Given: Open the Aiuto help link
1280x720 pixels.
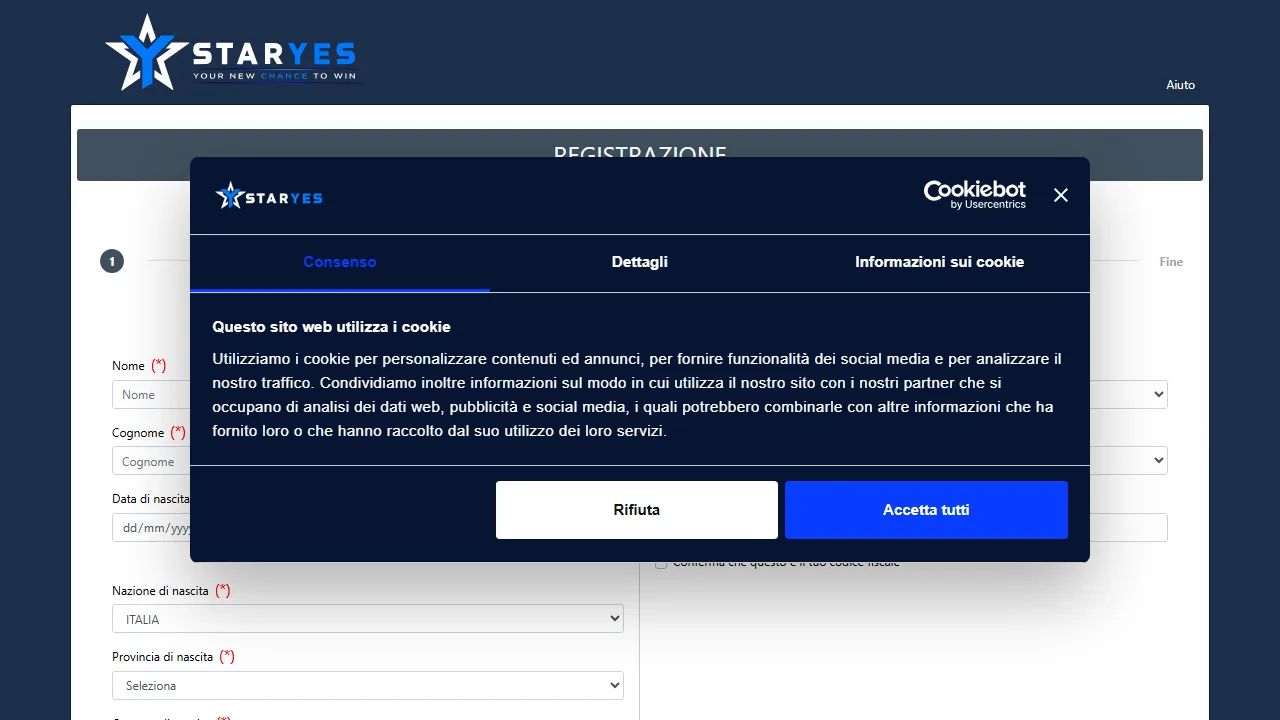Looking at the screenshot, I should pyautogui.click(x=1180, y=85).
